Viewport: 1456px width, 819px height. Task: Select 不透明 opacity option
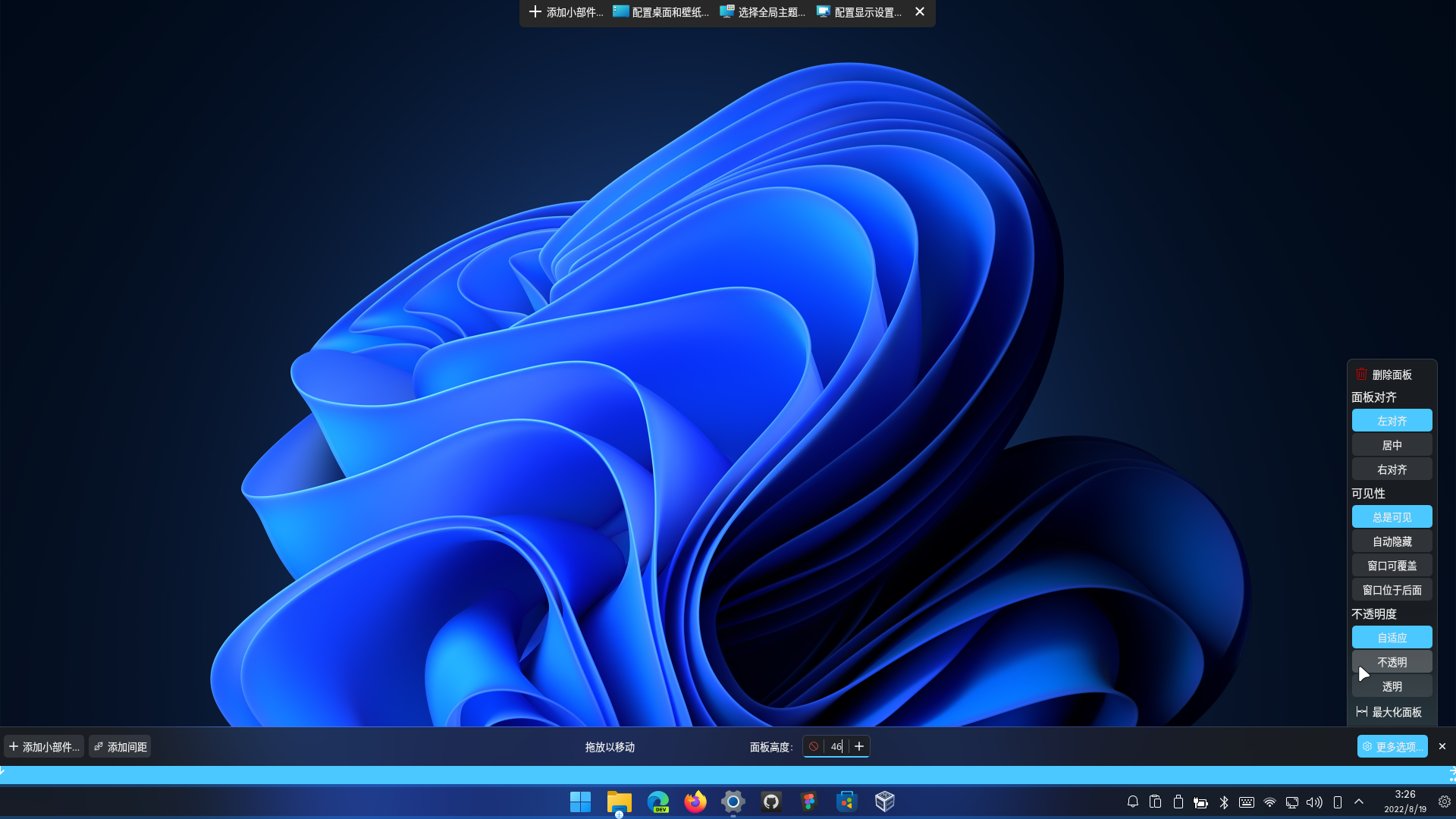tap(1392, 661)
